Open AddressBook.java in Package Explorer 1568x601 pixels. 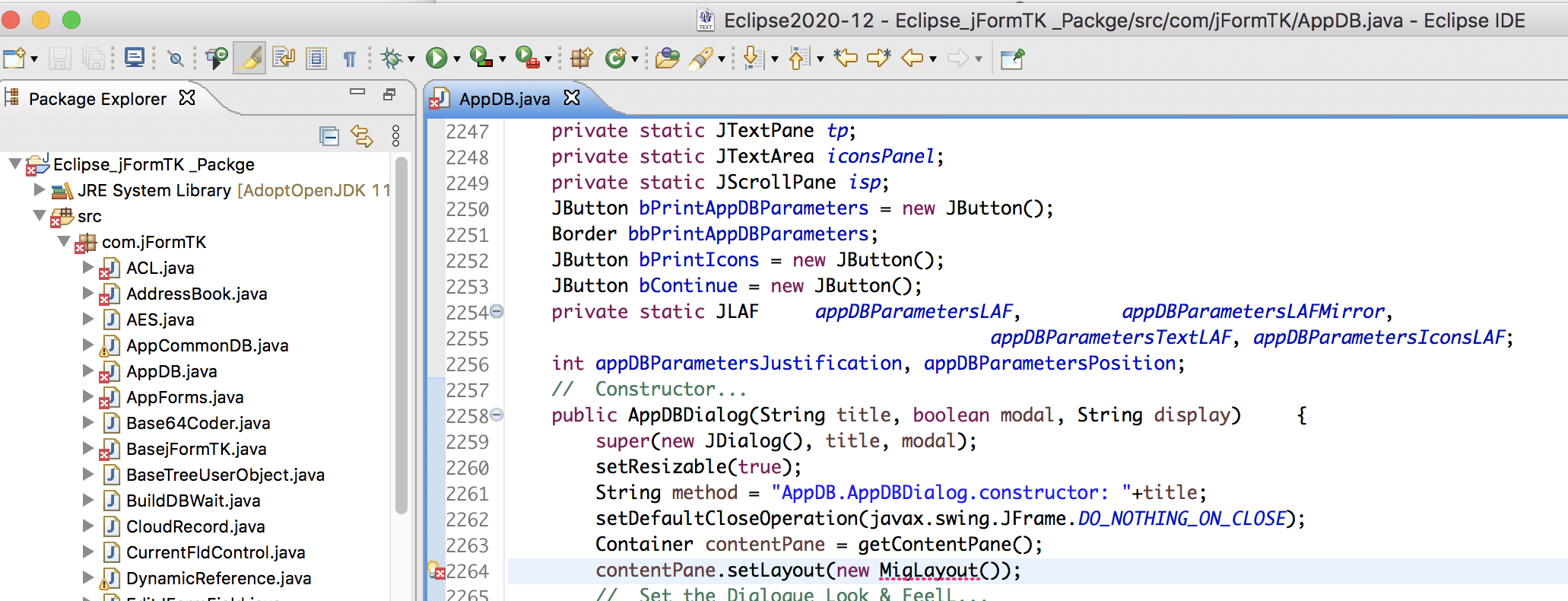(x=196, y=294)
